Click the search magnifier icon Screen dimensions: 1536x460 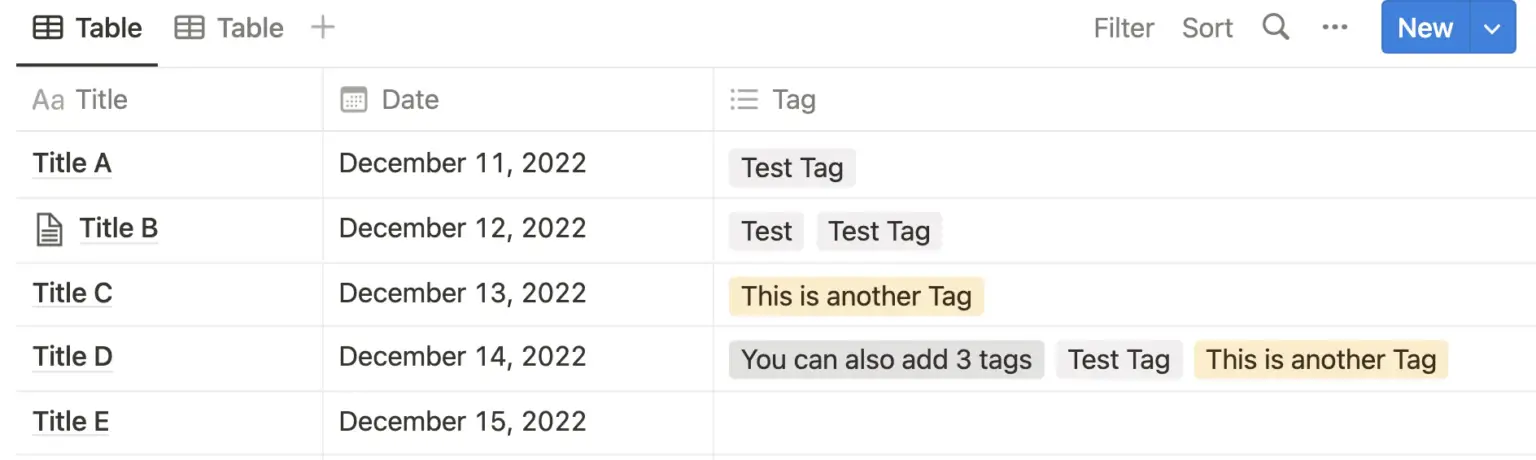pos(1275,27)
